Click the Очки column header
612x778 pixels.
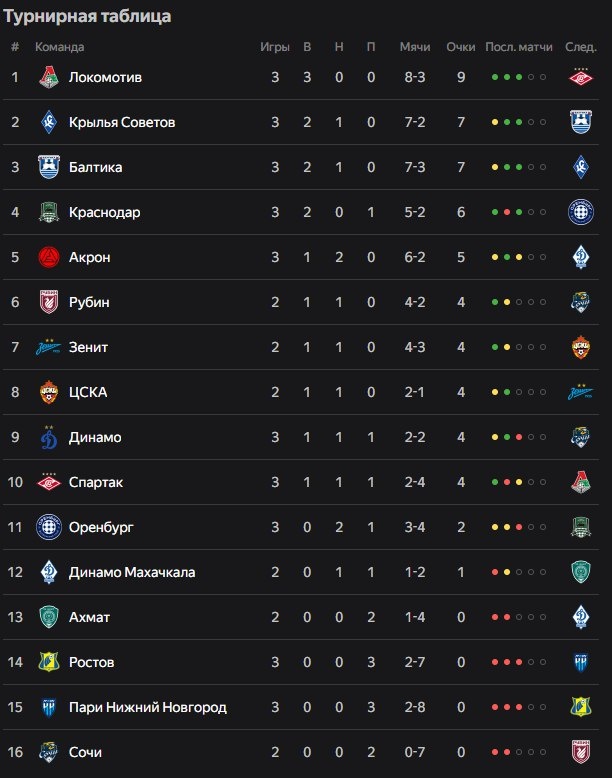click(x=461, y=47)
